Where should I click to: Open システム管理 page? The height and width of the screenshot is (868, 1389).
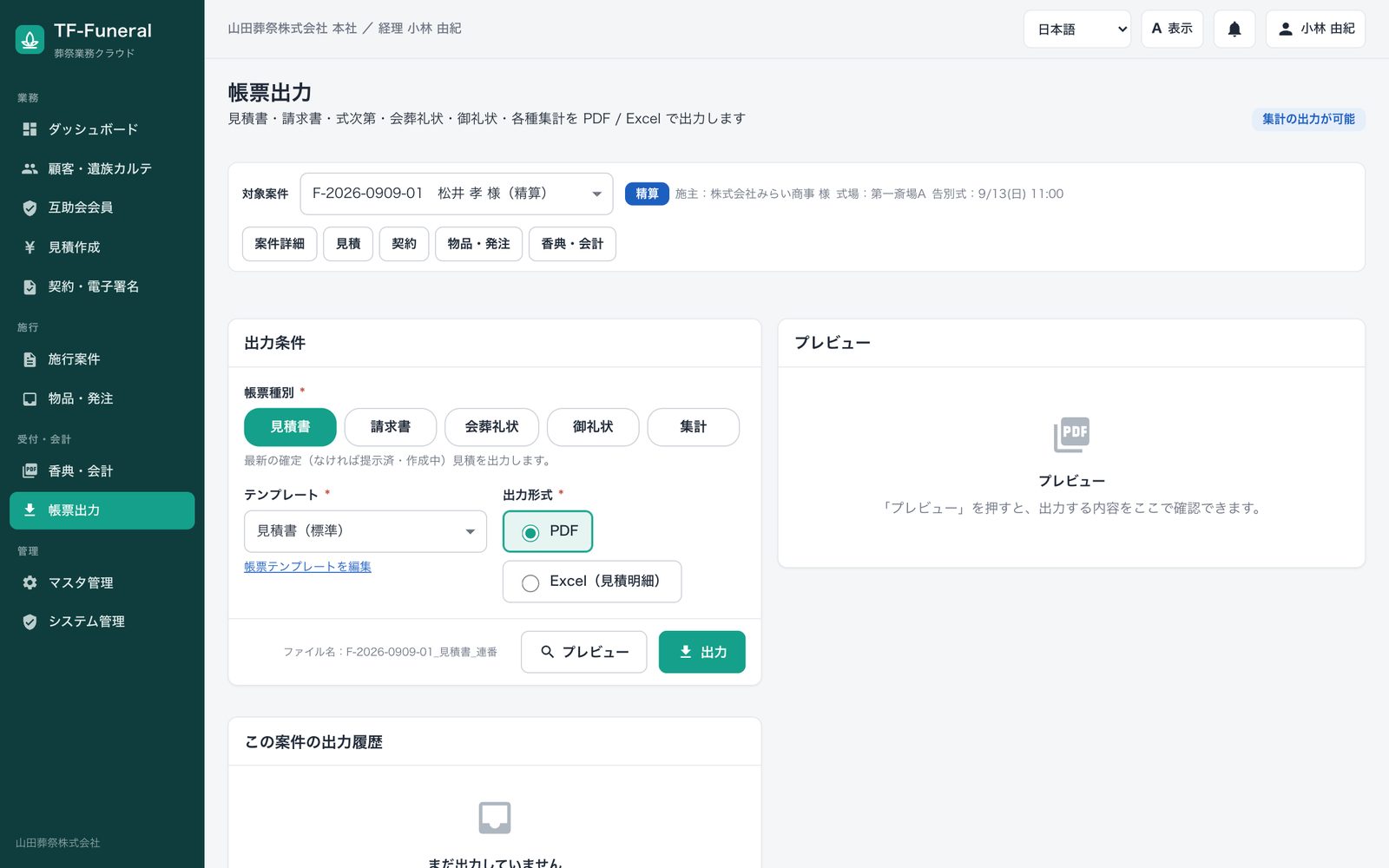tap(102, 621)
